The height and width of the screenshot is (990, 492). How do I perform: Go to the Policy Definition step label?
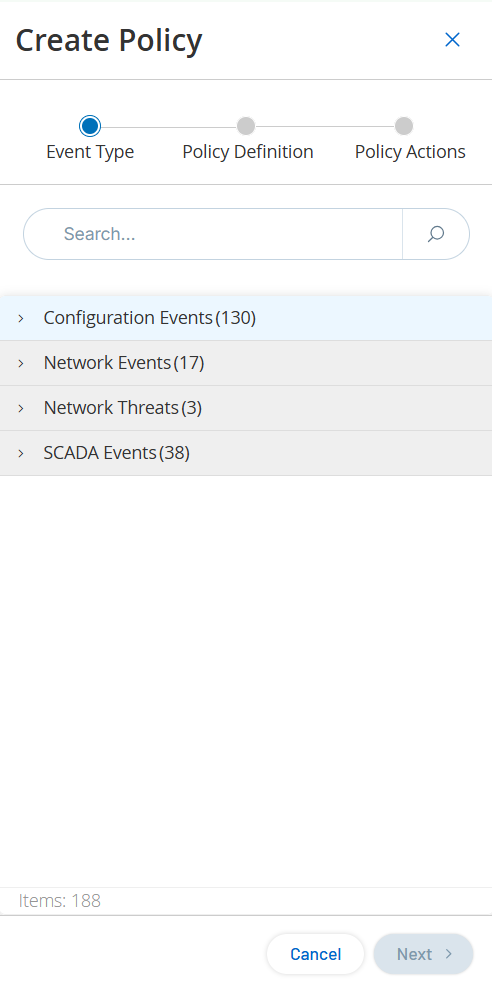248,152
